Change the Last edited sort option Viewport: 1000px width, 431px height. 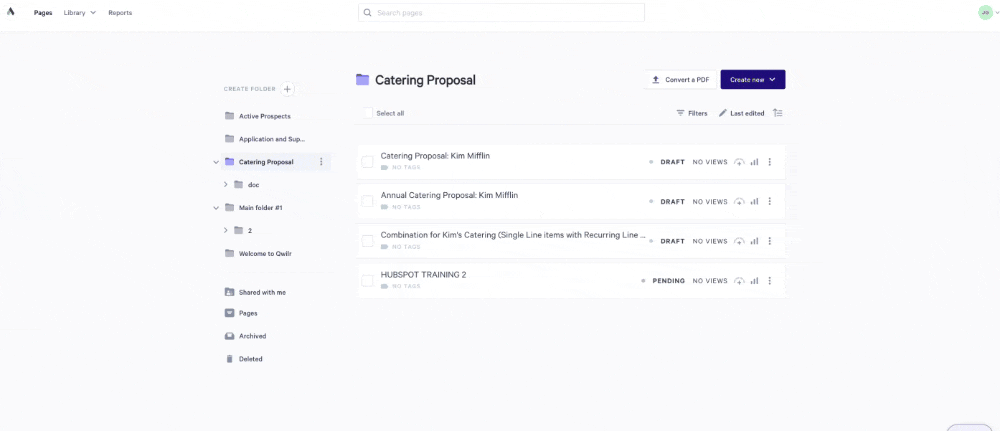click(x=741, y=113)
